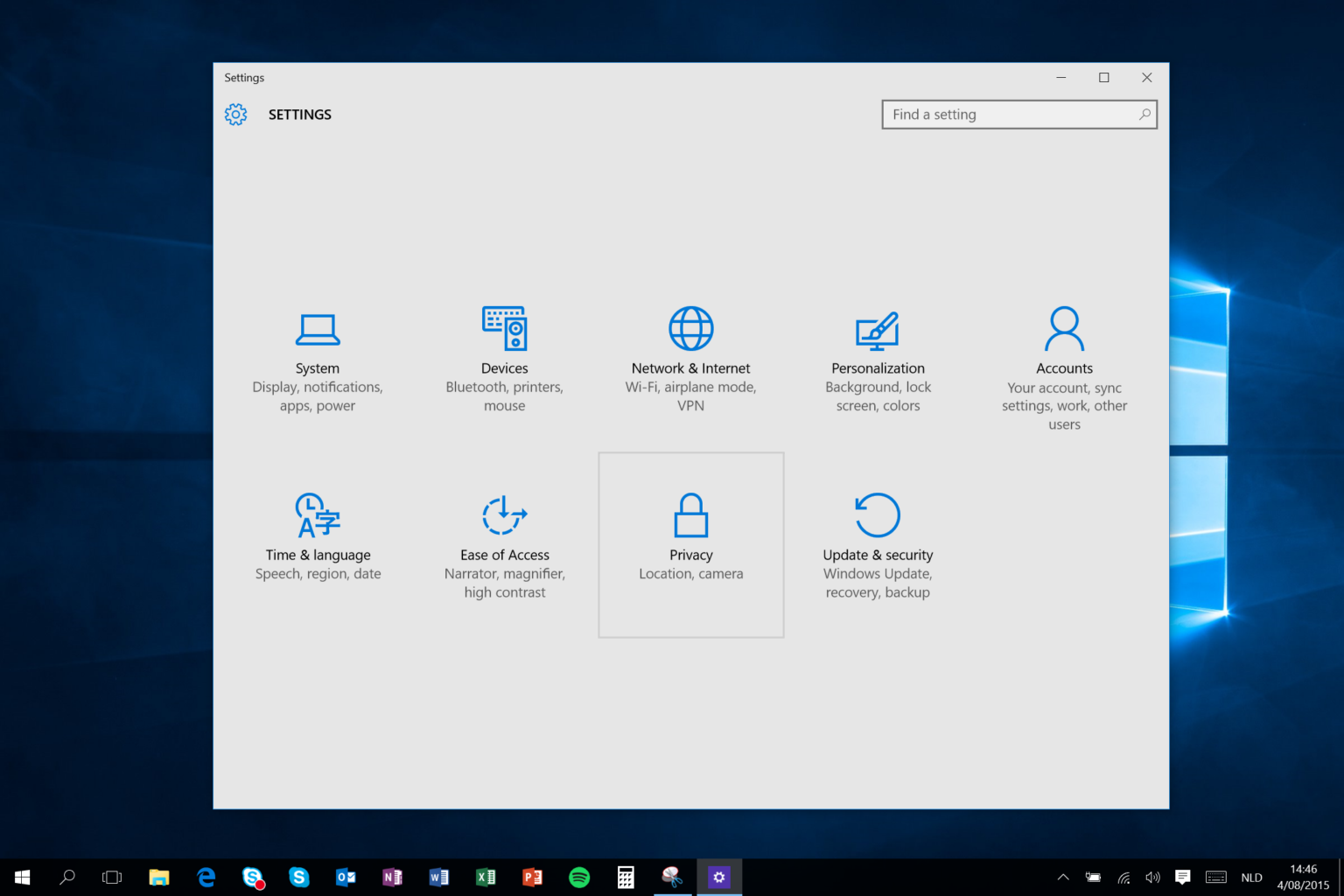Open Network & Internet globe icon
Image resolution: width=1344 pixels, height=896 pixels.
point(690,329)
